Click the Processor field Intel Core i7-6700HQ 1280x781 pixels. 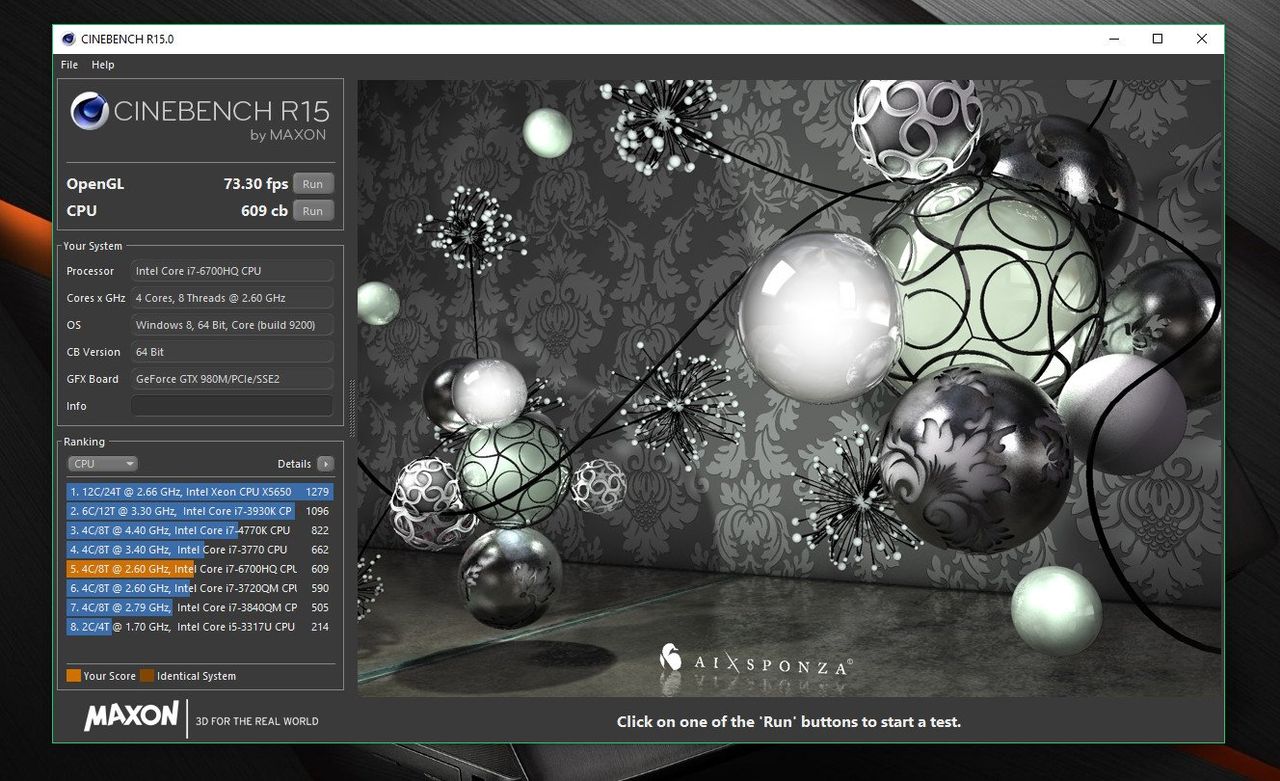(232, 271)
